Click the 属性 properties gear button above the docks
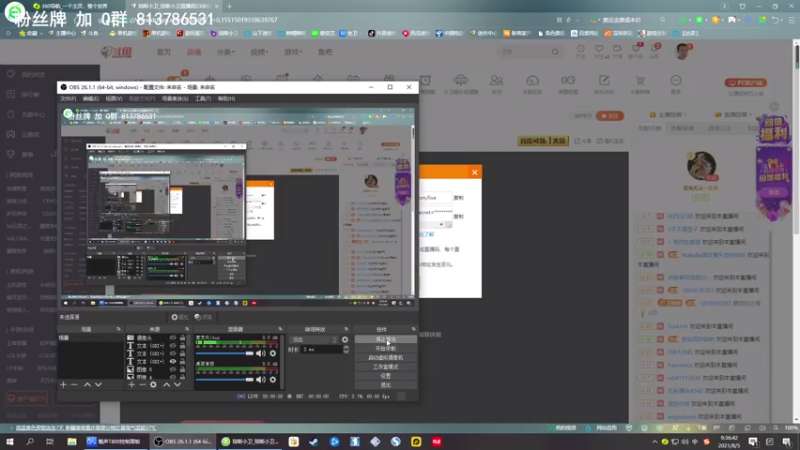 click(x=179, y=317)
